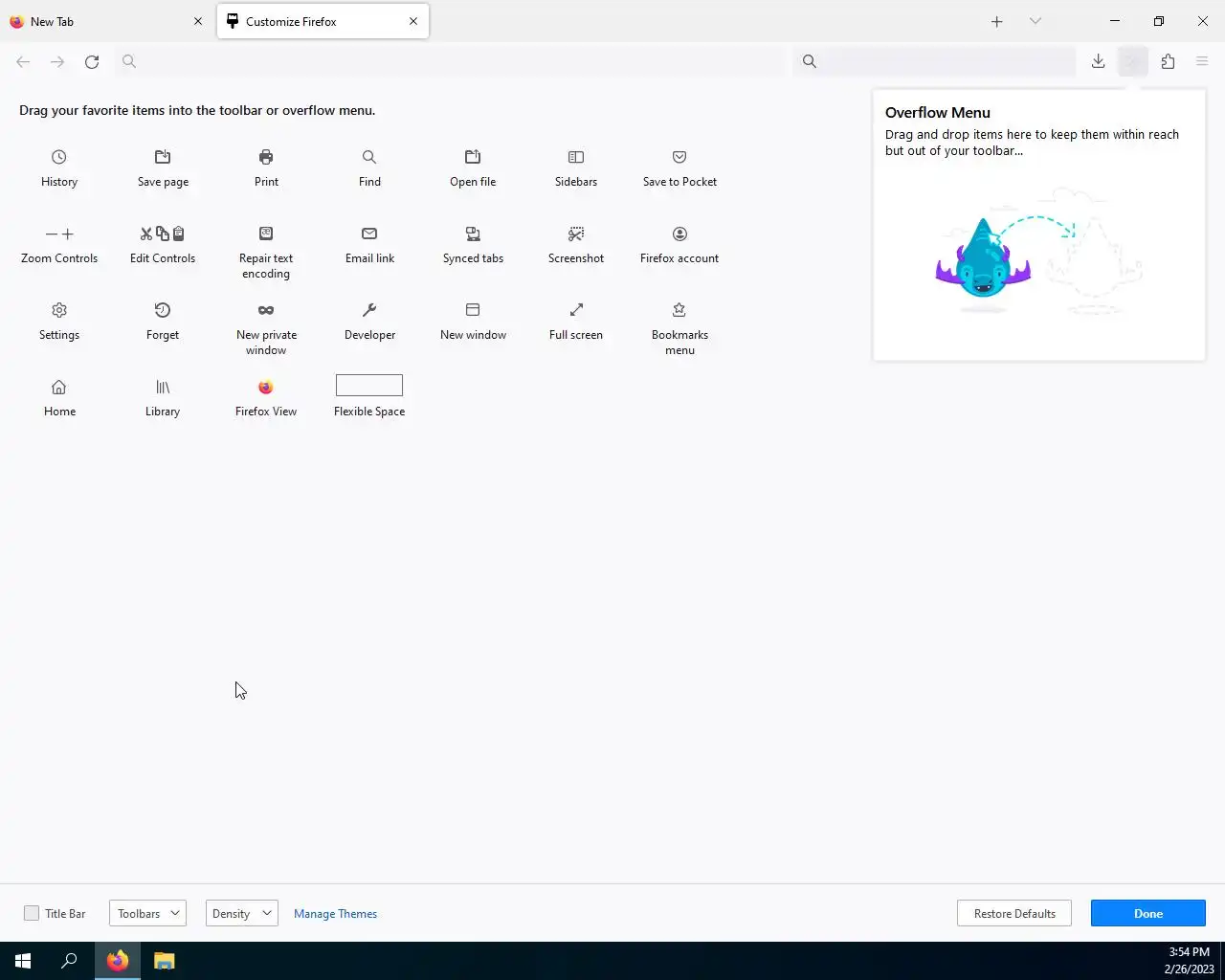Open the Manage Themes link

(x=335, y=914)
